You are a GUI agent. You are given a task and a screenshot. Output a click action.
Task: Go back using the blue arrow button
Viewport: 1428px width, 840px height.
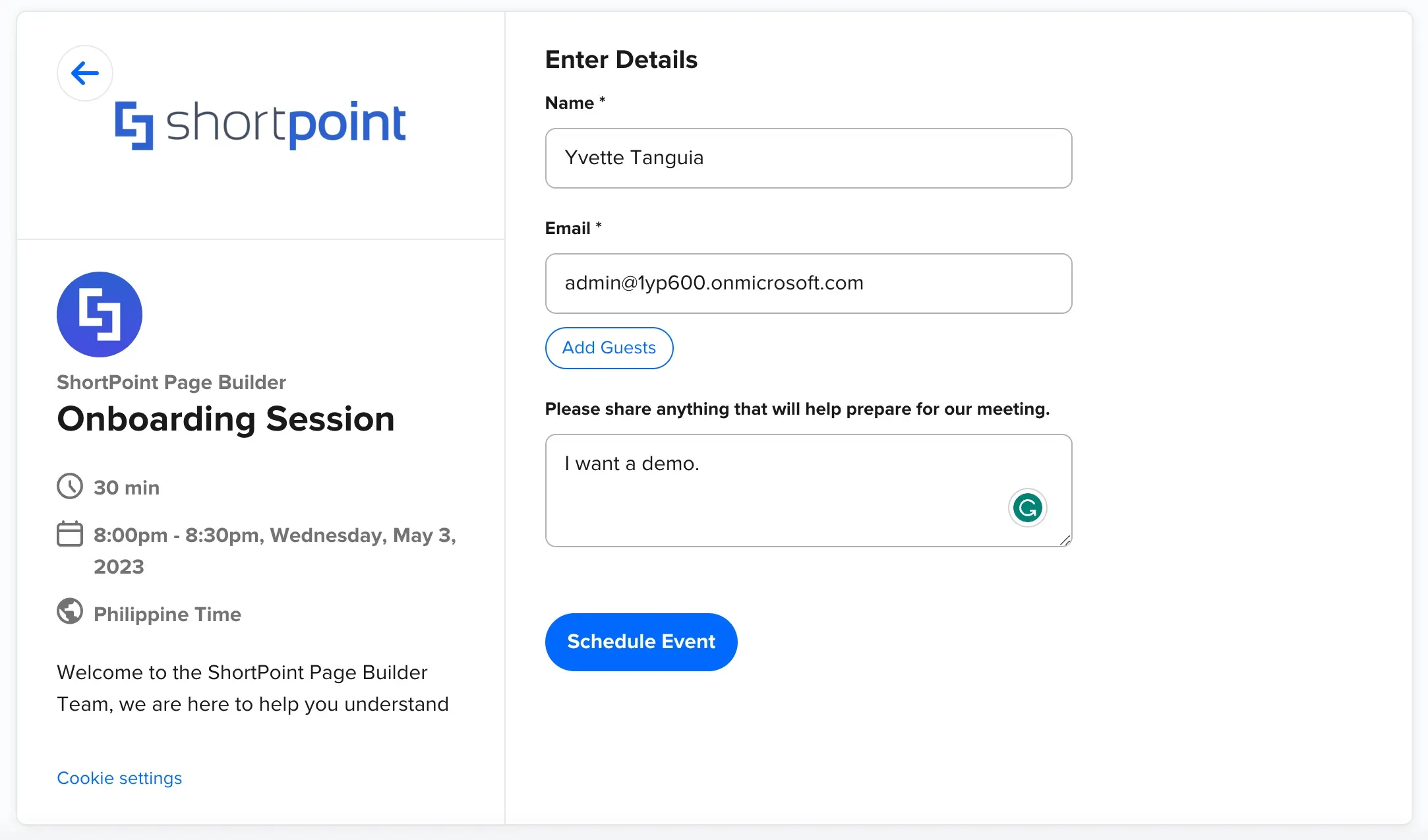(x=85, y=73)
